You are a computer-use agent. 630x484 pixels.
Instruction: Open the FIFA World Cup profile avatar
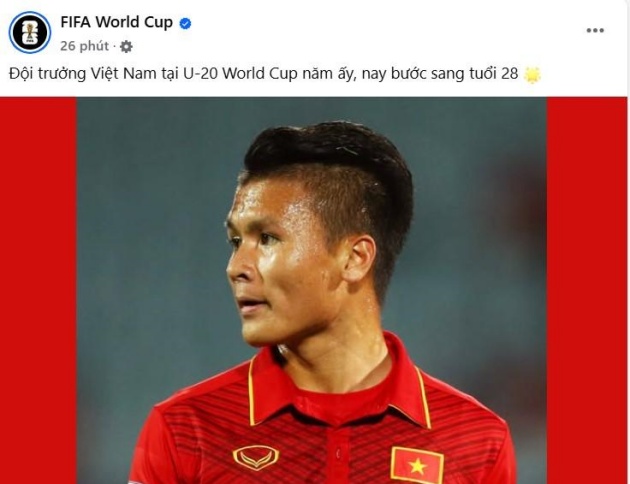click(x=30, y=33)
